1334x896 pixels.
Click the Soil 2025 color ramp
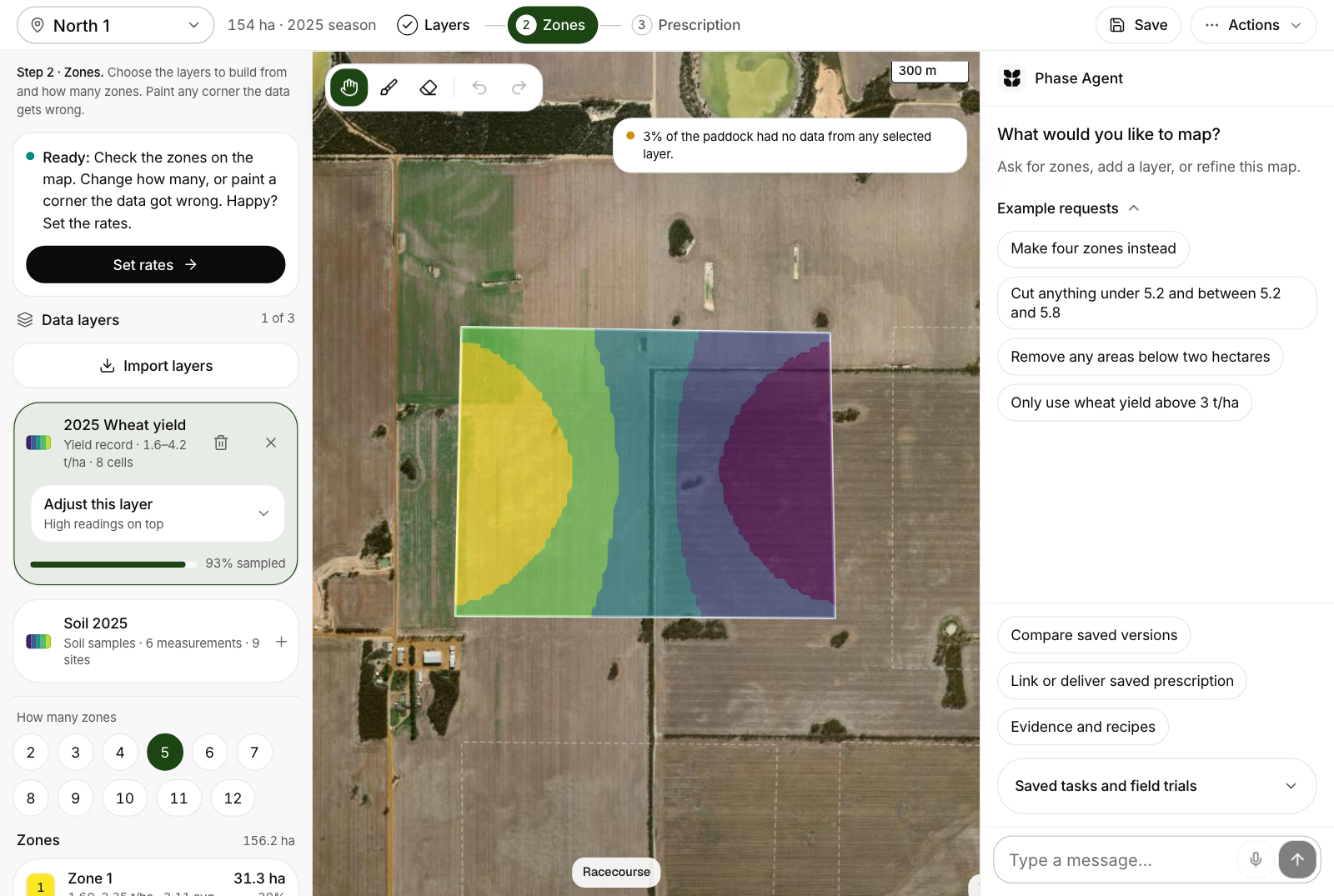pyautogui.click(x=39, y=642)
